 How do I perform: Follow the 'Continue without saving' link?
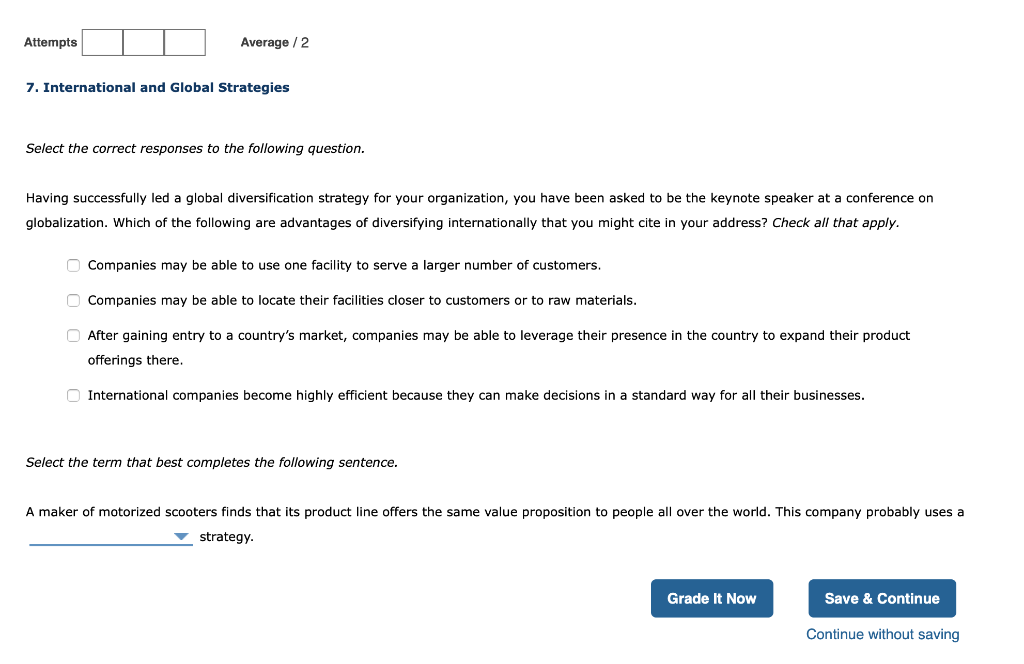click(882, 634)
